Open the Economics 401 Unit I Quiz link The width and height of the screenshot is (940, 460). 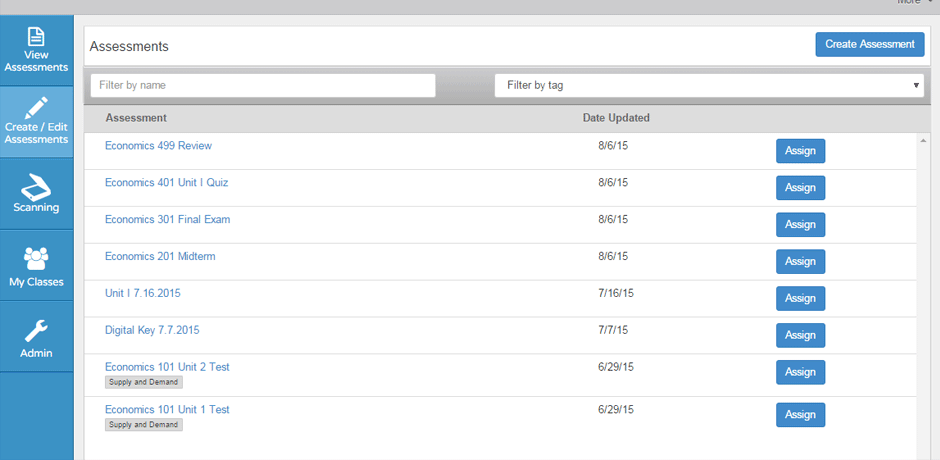[166, 182]
